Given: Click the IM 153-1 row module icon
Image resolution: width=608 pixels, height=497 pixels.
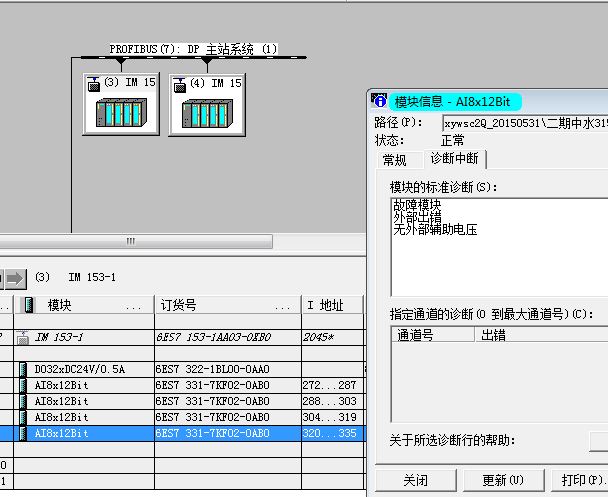Looking at the screenshot, I should 23,338.
